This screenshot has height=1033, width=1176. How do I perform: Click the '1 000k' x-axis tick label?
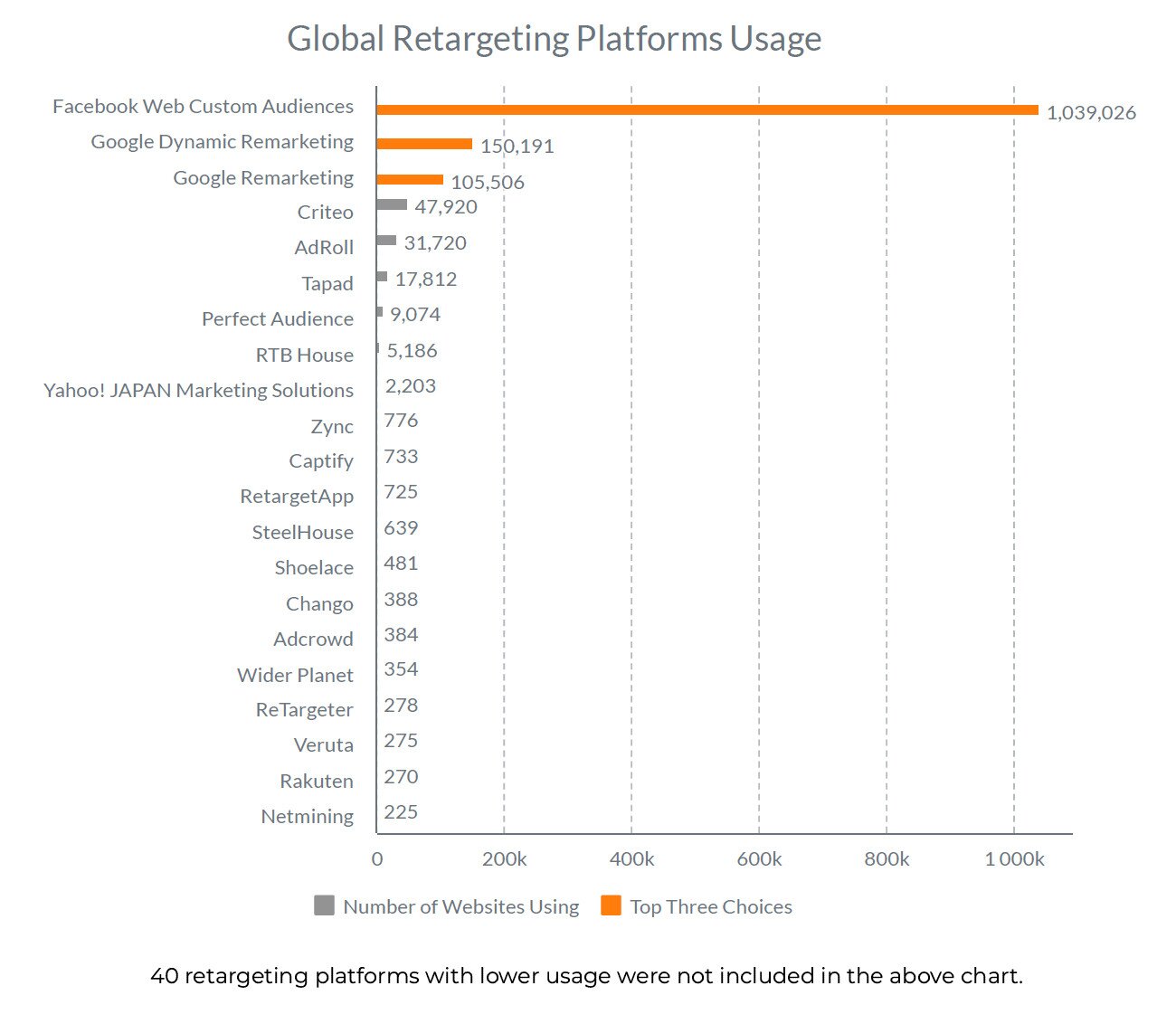pos(1014,859)
